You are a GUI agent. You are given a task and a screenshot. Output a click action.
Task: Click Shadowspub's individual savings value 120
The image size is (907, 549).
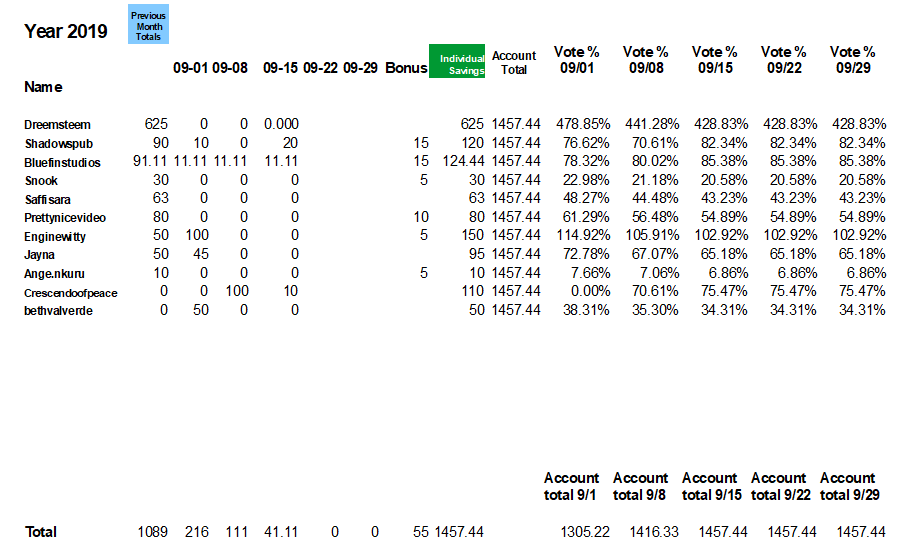coord(473,143)
